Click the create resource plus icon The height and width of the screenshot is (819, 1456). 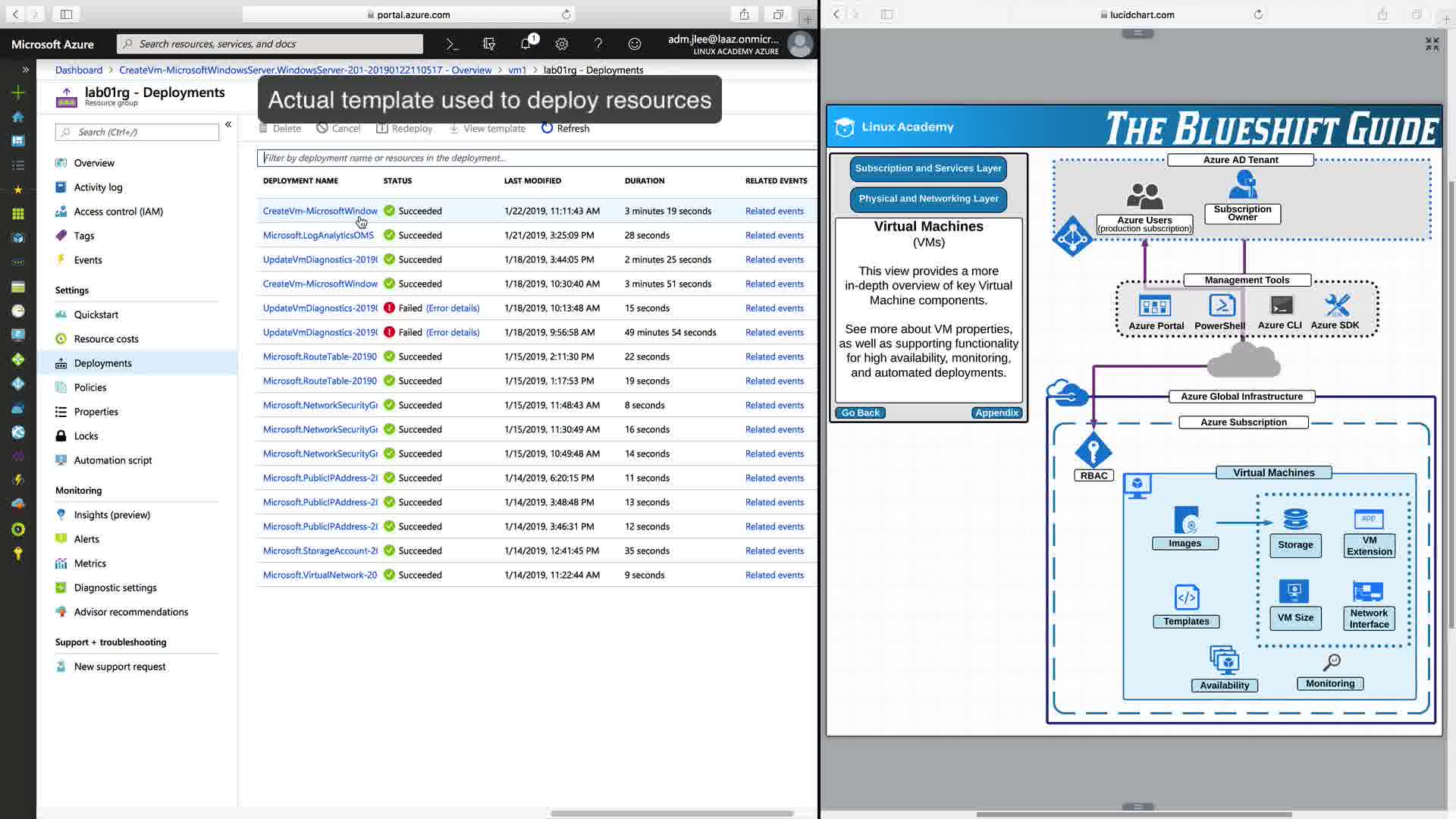click(18, 93)
